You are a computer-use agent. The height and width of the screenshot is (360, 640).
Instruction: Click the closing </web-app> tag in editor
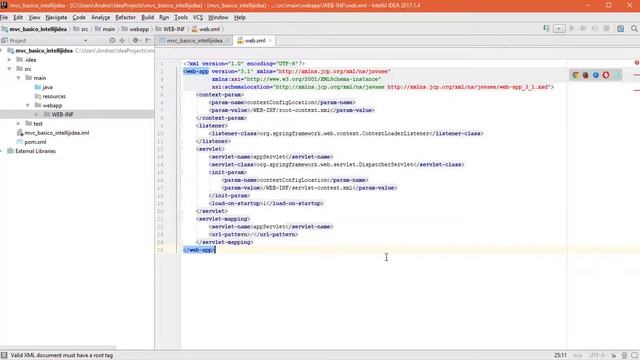[199, 250]
